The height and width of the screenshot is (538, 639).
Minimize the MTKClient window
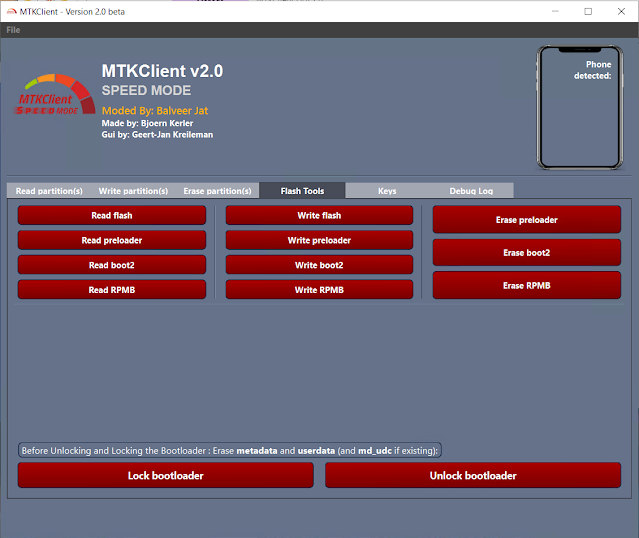pyautogui.click(x=555, y=11)
